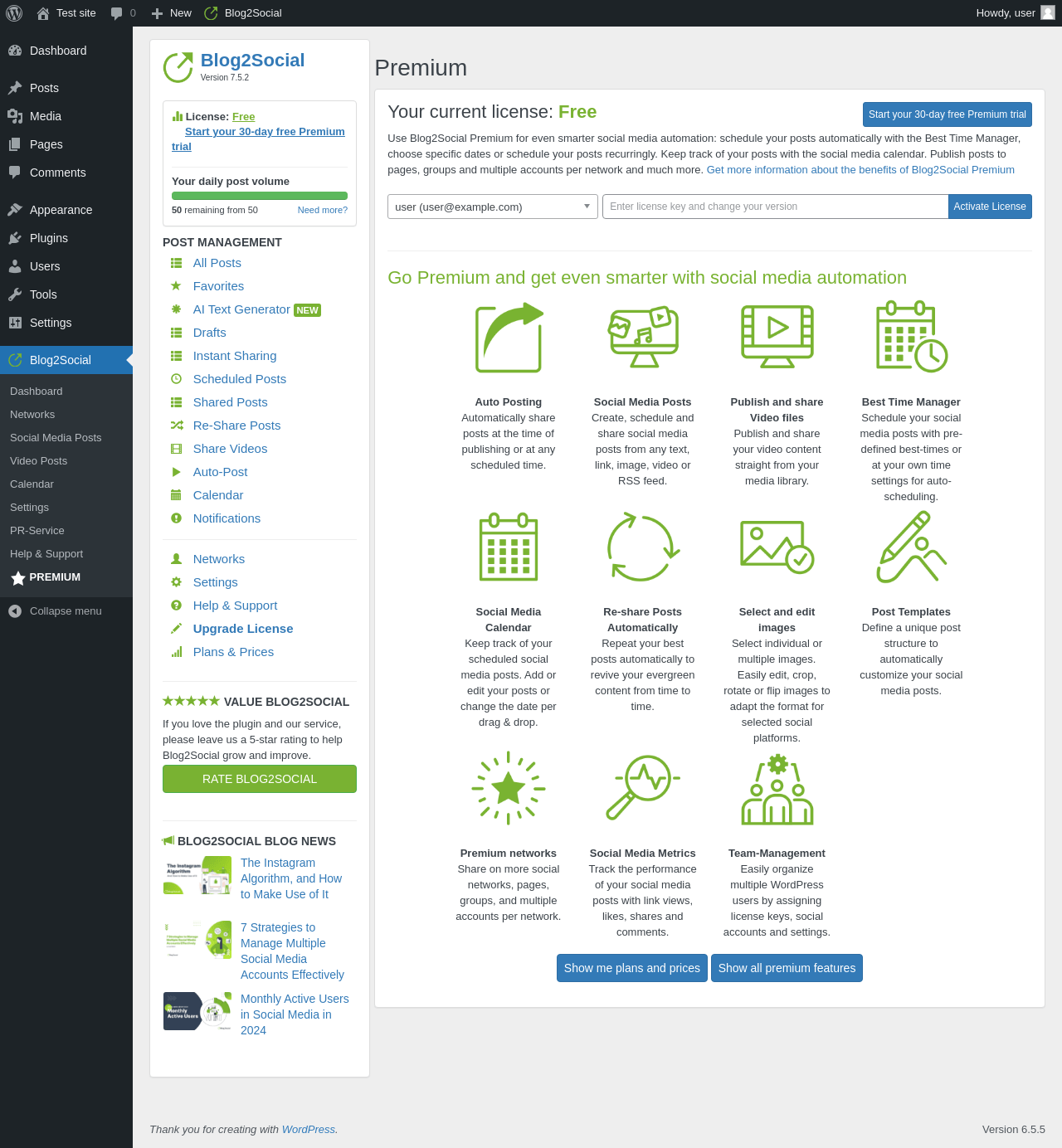The width and height of the screenshot is (1062, 1148).
Task: Click the user avatar in the admin bar
Action: (1048, 13)
